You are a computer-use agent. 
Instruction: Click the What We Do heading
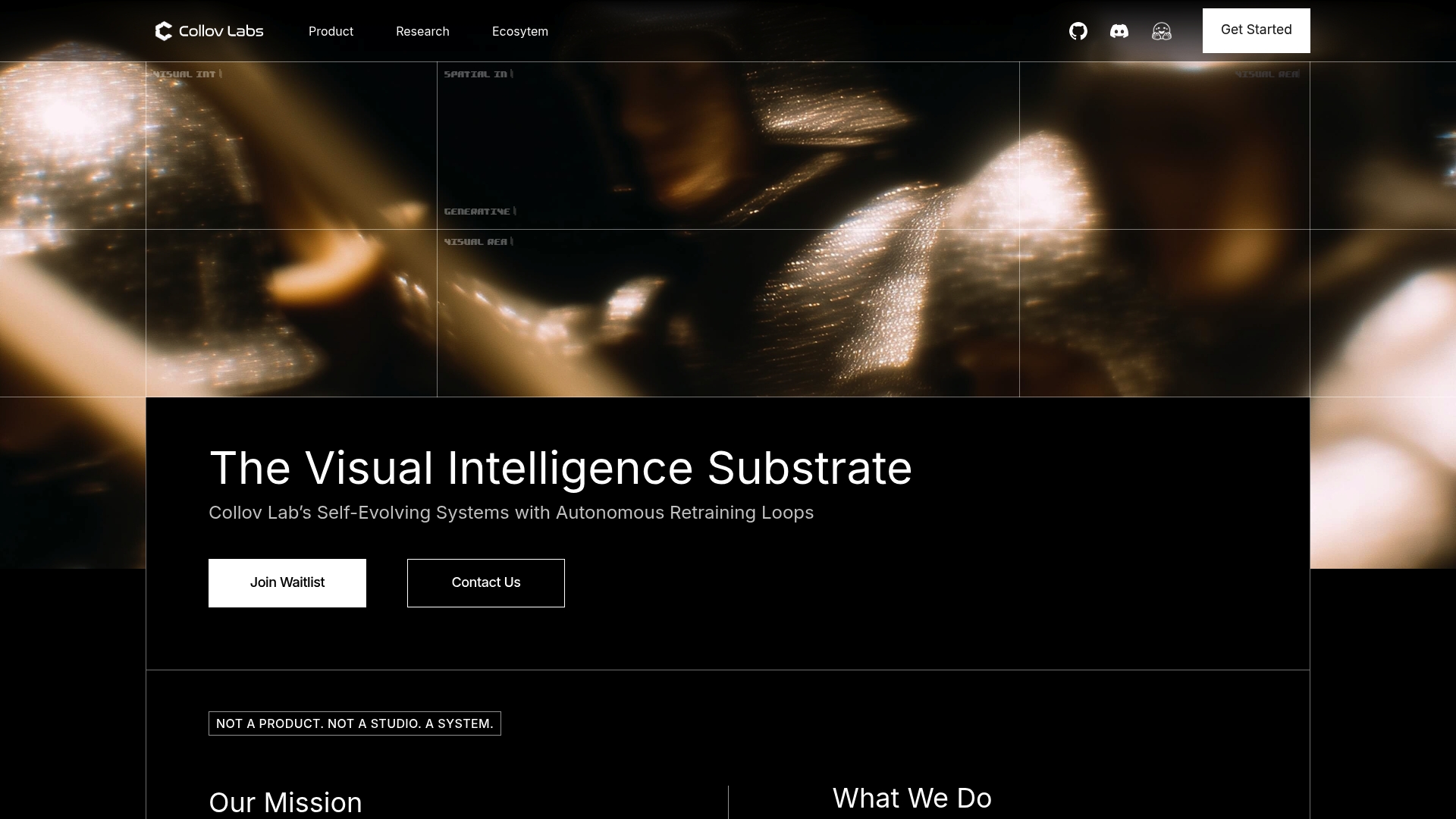tap(912, 798)
